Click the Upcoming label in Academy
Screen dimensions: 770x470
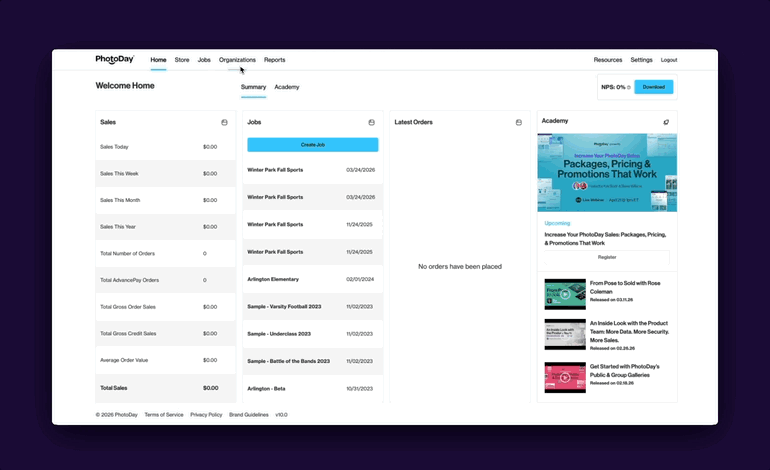557,223
